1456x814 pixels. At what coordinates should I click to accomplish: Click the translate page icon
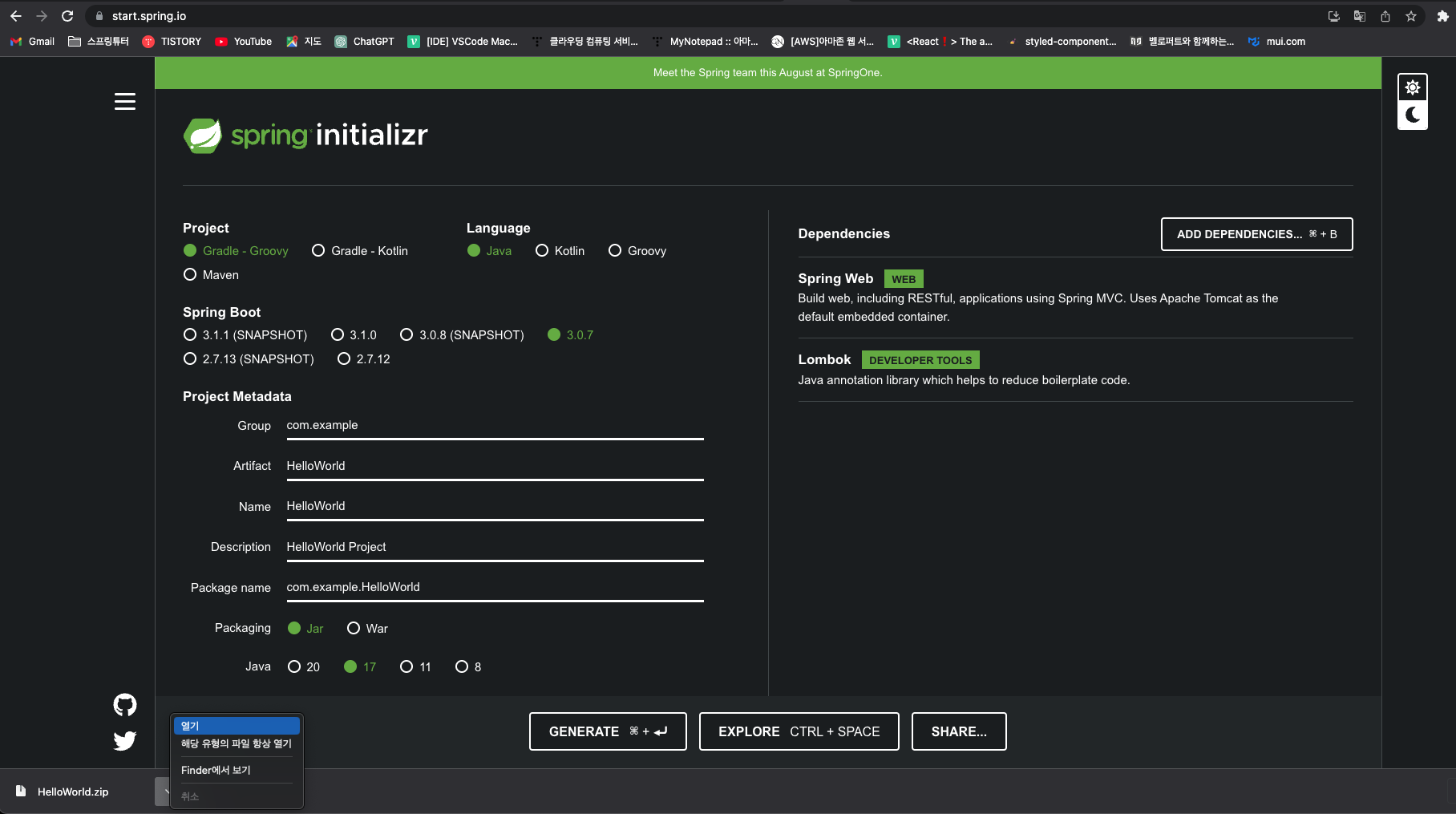(x=1360, y=16)
